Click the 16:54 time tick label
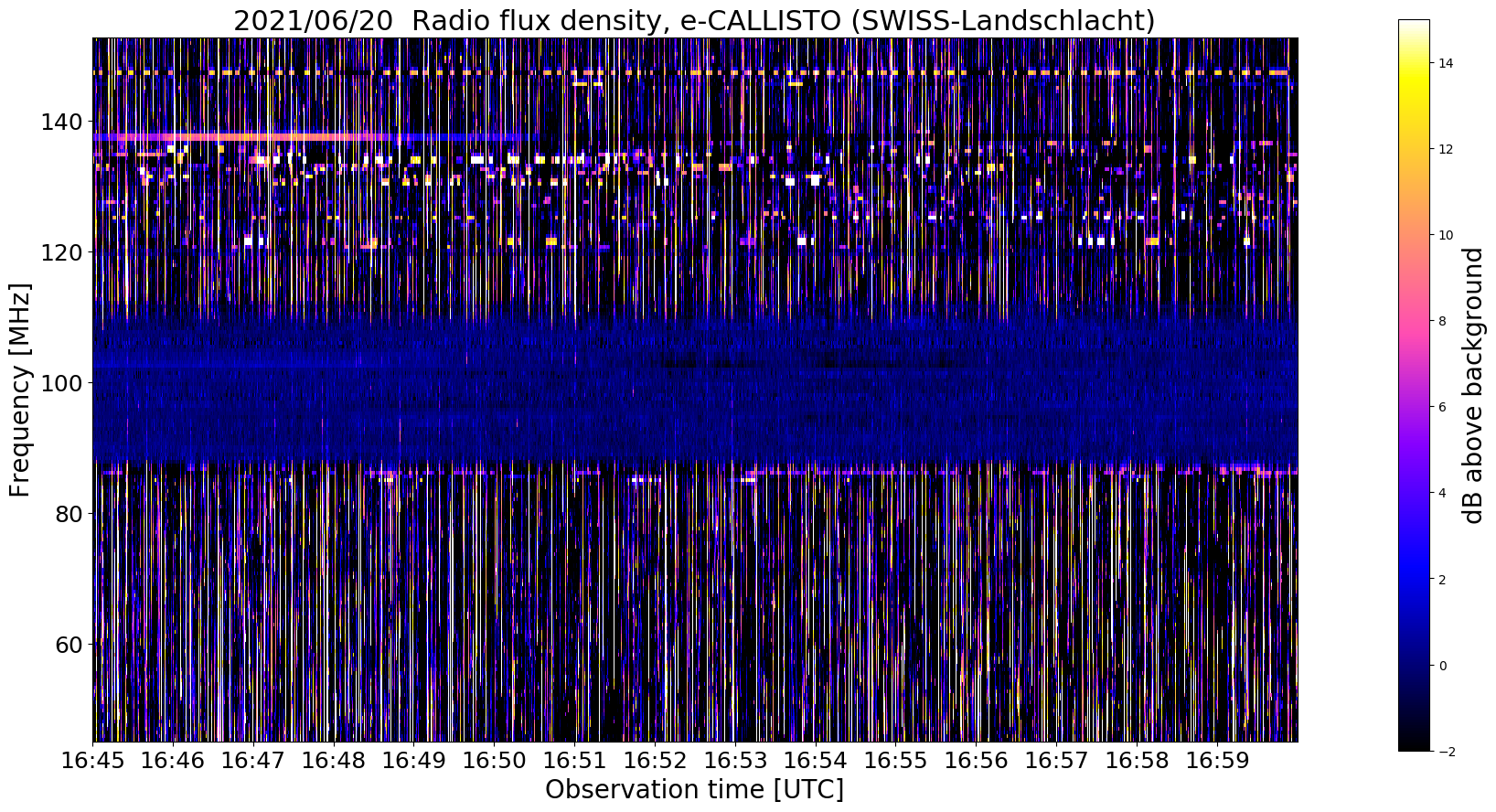The height and width of the screenshot is (812, 1496). (x=816, y=761)
